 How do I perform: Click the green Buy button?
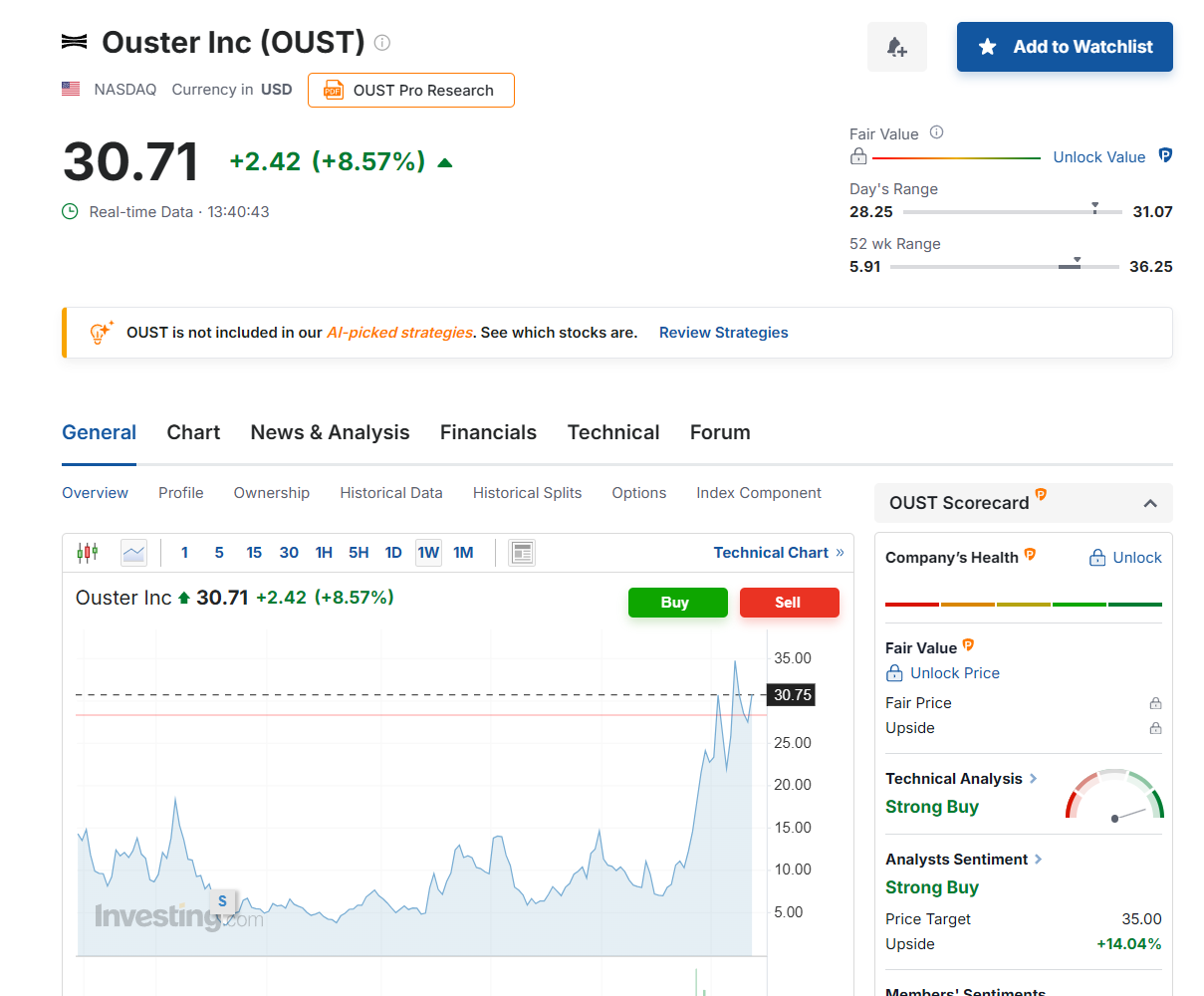click(678, 603)
